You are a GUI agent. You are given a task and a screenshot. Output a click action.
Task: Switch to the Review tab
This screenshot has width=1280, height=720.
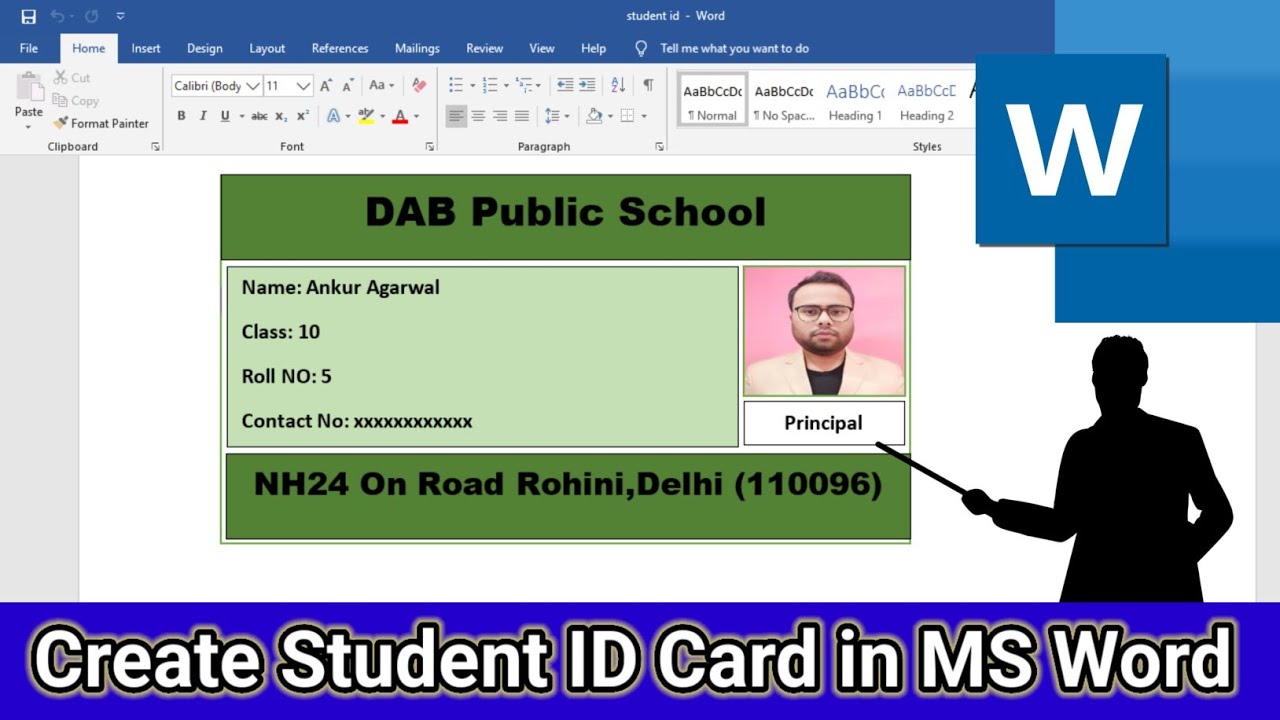[485, 48]
